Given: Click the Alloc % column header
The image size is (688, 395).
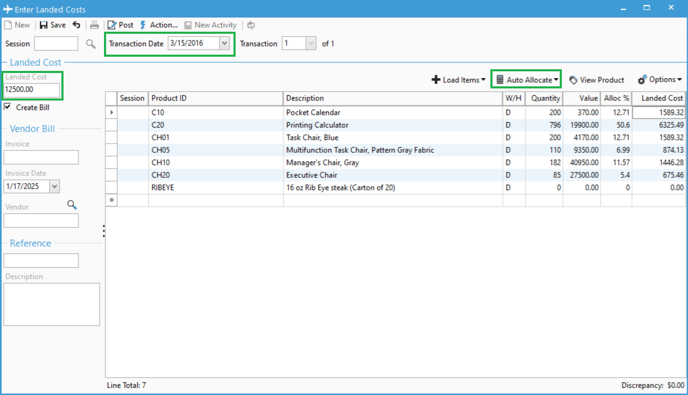Looking at the screenshot, I should point(616,98).
